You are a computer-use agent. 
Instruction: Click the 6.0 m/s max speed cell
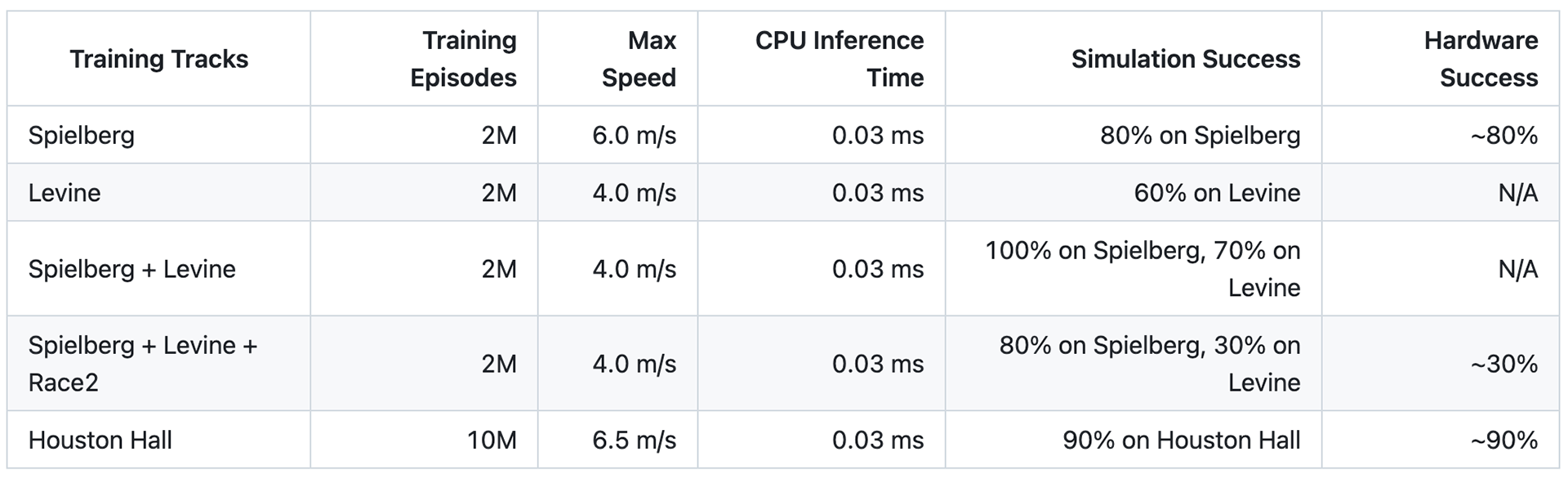tap(635, 135)
